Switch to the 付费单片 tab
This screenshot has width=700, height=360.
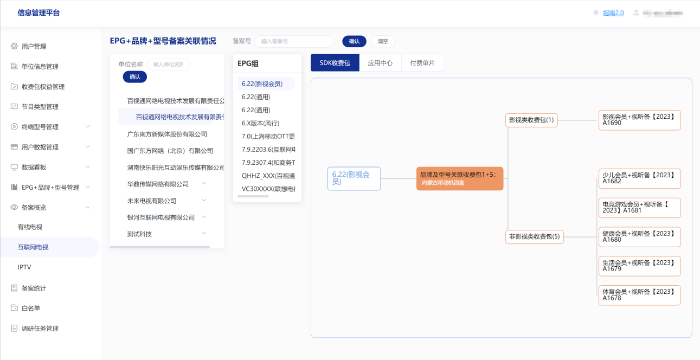pyautogui.click(x=422, y=63)
